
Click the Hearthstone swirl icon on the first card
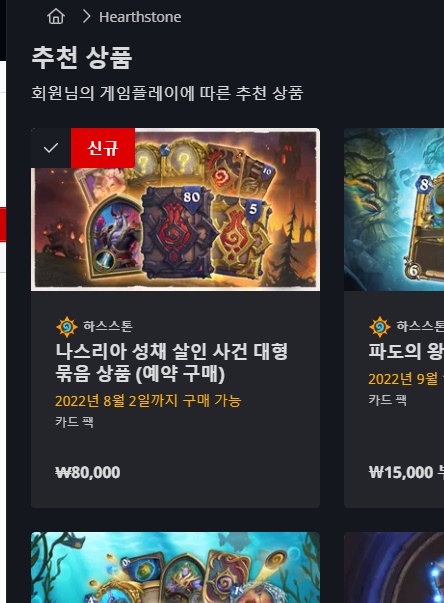click(x=67, y=327)
